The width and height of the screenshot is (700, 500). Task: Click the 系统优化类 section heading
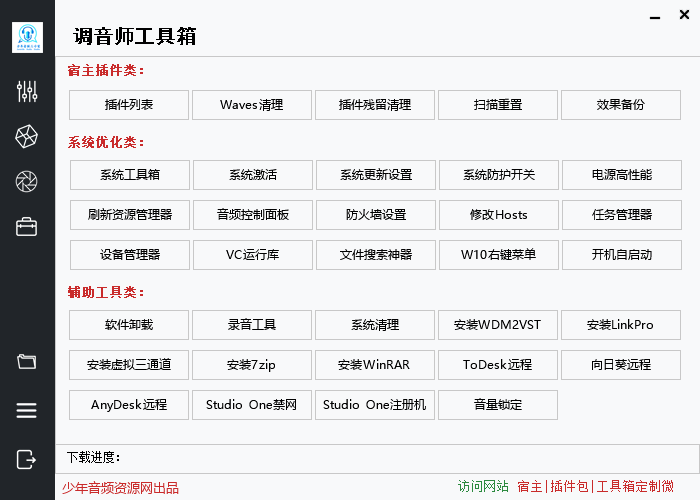click(106, 142)
